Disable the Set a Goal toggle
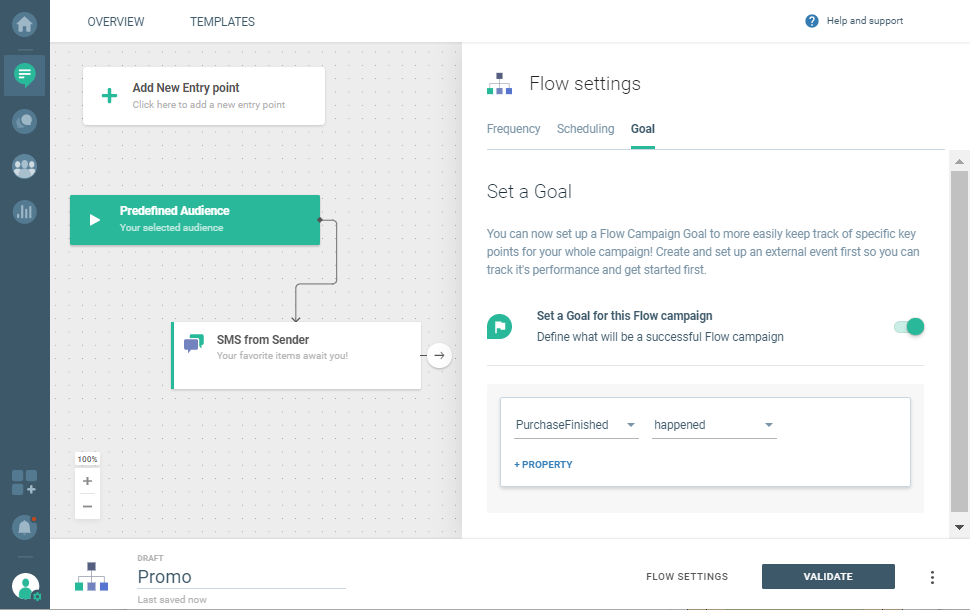Screen dimensions: 970x610 (909, 326)
